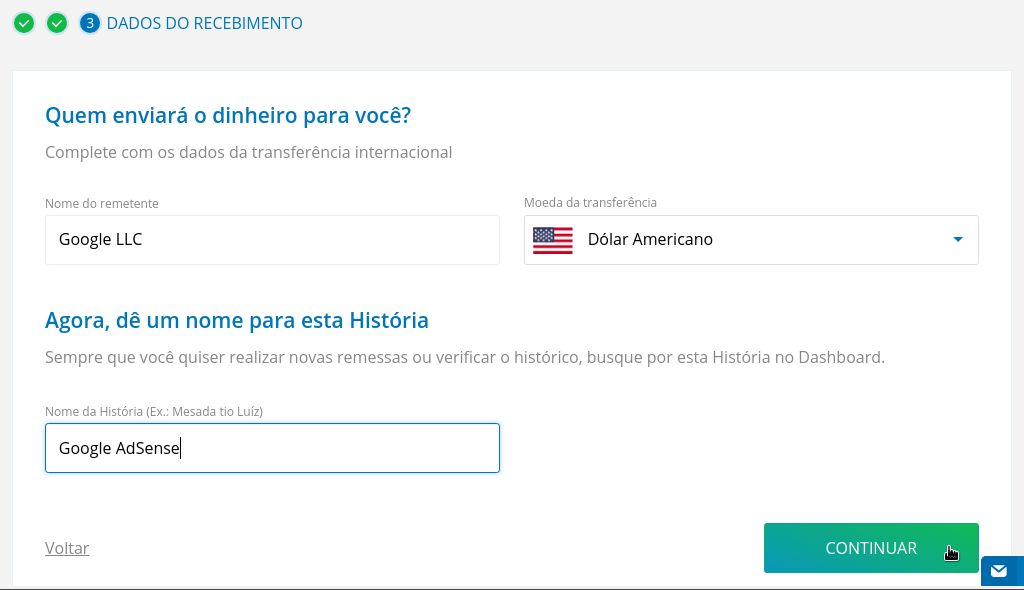Open the envelope message widget icon

click(x=999, y=571)
